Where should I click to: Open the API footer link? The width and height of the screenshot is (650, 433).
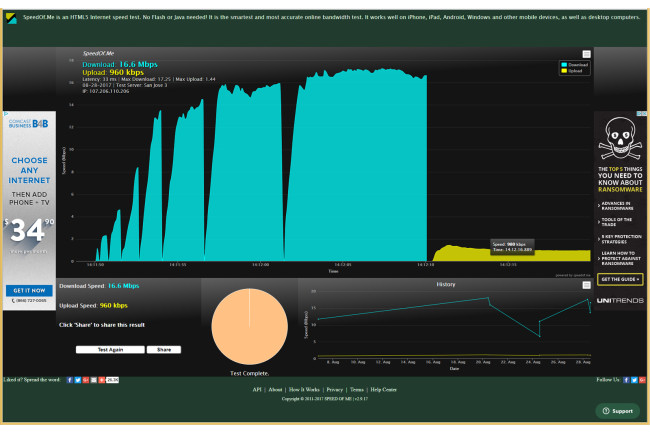(x=257, y=389)
